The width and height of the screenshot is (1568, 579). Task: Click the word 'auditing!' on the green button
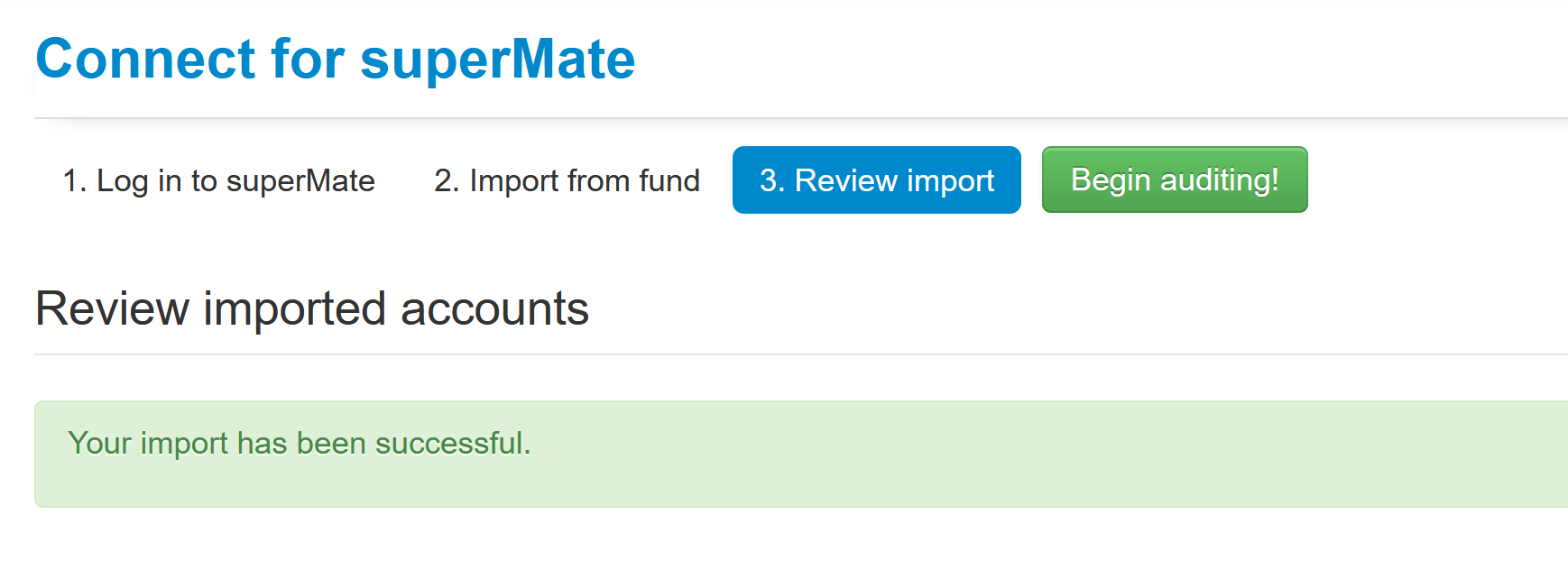[1220, 180]
